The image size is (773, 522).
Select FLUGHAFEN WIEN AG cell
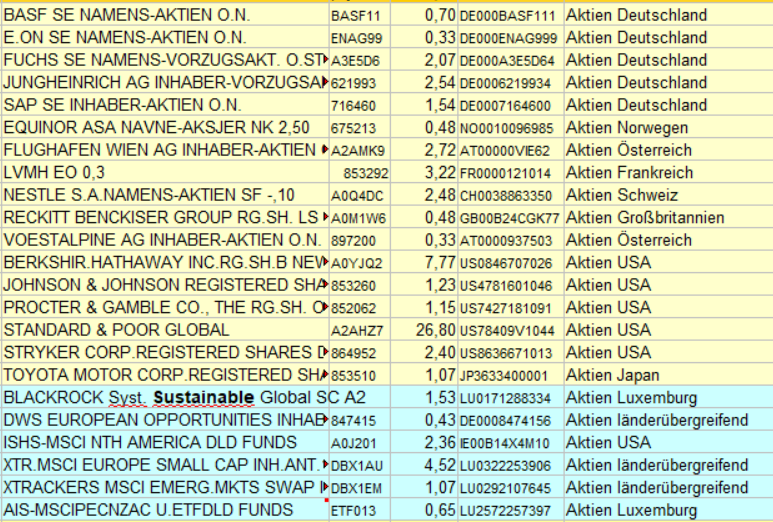pos(165,150)
